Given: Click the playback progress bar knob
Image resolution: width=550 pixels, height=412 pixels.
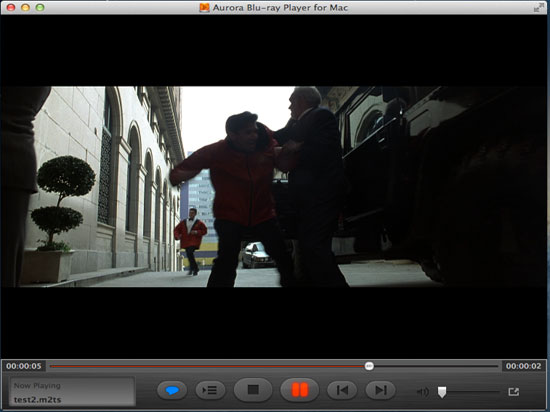Looking at the screenshot, I should coord(369,366).
